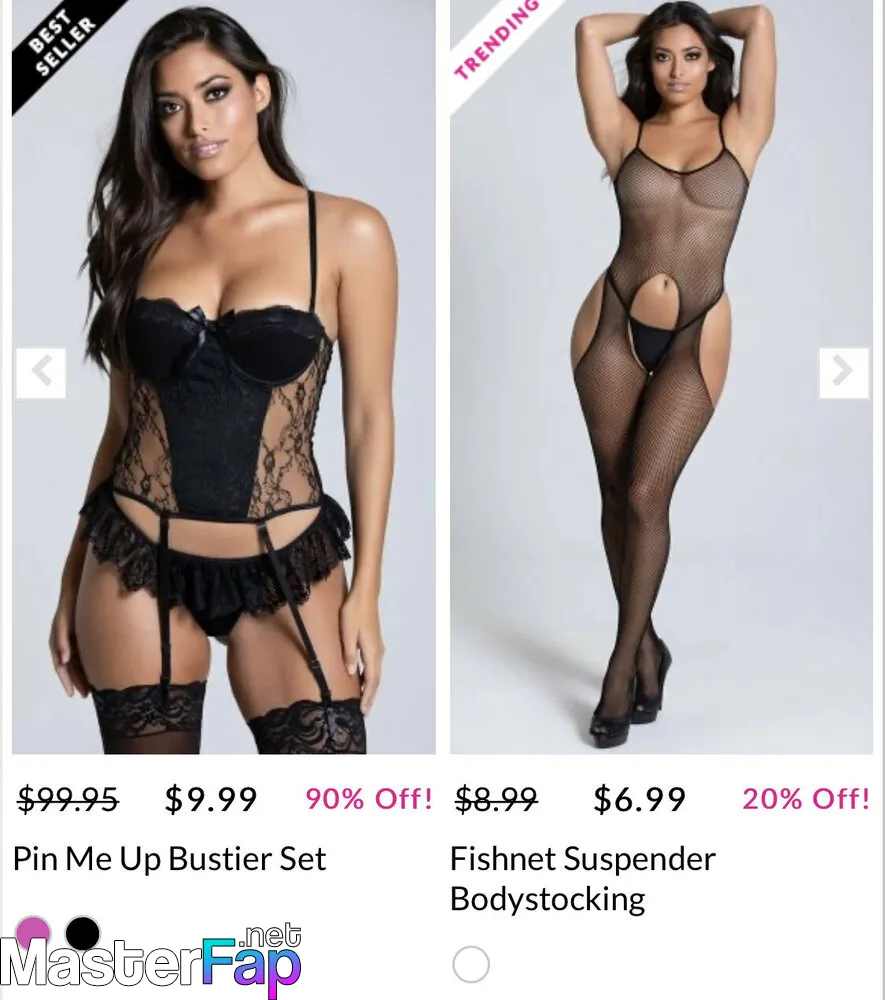The width and height of the screenshot is (885, 1000).
Task: Select the pink color swatch
Action: pyautogui.click(x=33, y=934)
